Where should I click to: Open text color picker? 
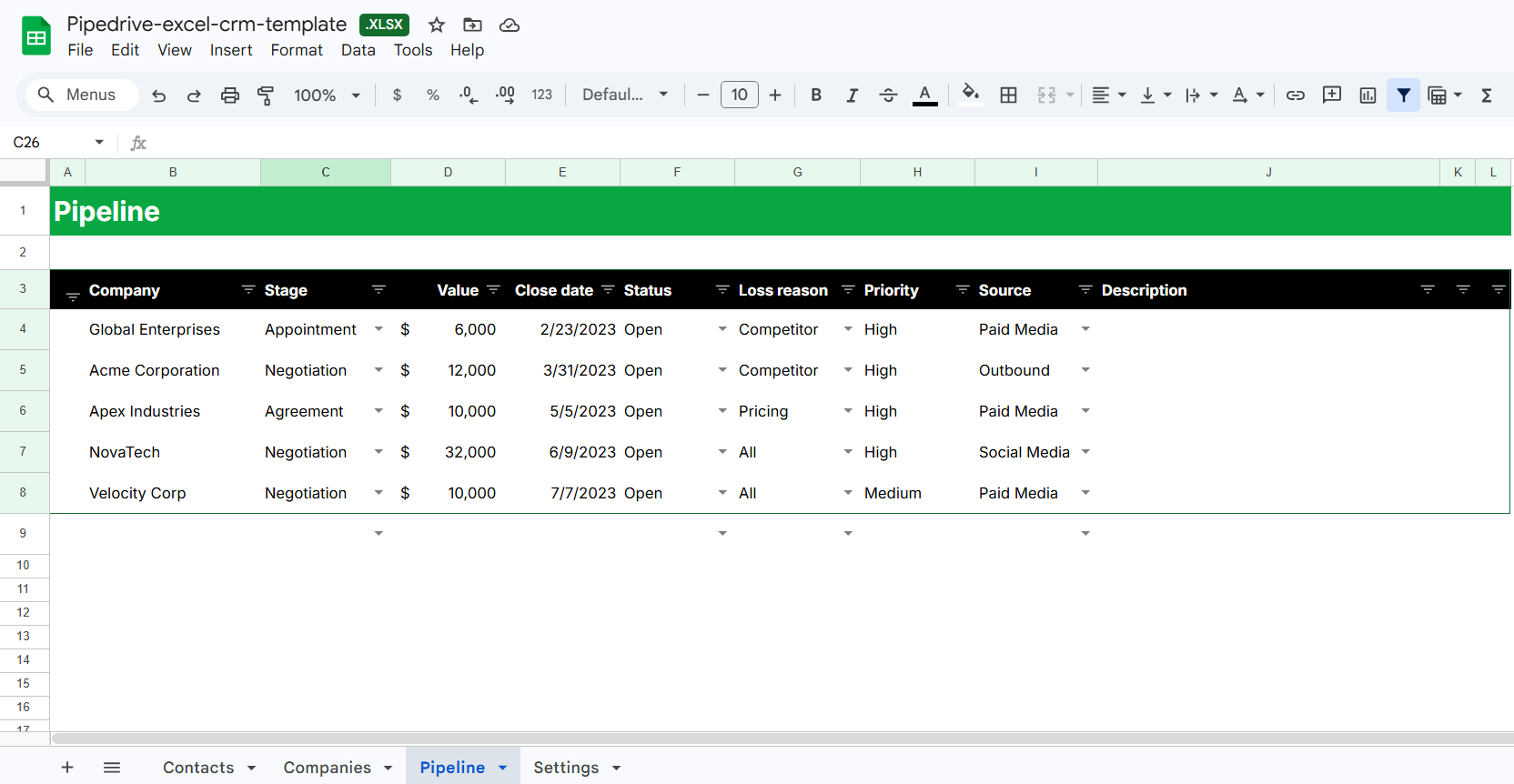[x=925, y=95]
